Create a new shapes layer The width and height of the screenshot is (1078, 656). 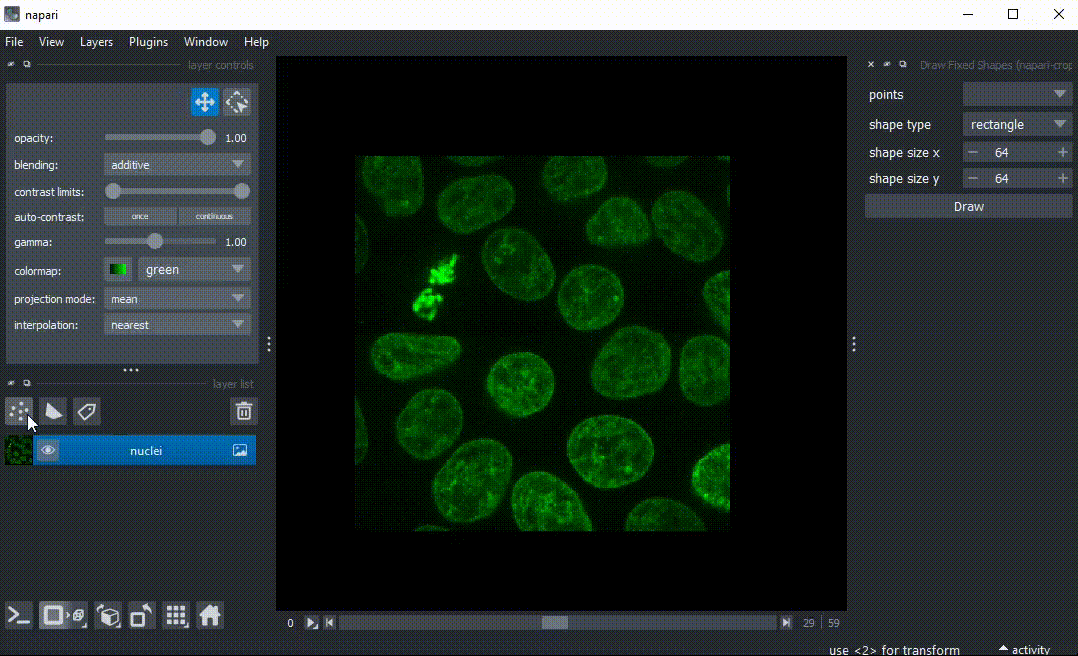(x=52, y=411)
